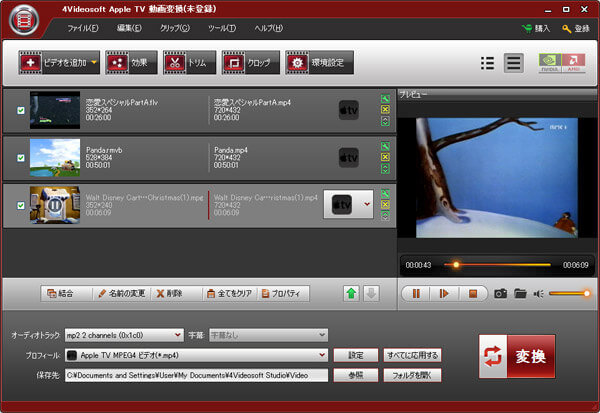
Task: Click green settings icon on Panda row
Action: coord(385,146)
